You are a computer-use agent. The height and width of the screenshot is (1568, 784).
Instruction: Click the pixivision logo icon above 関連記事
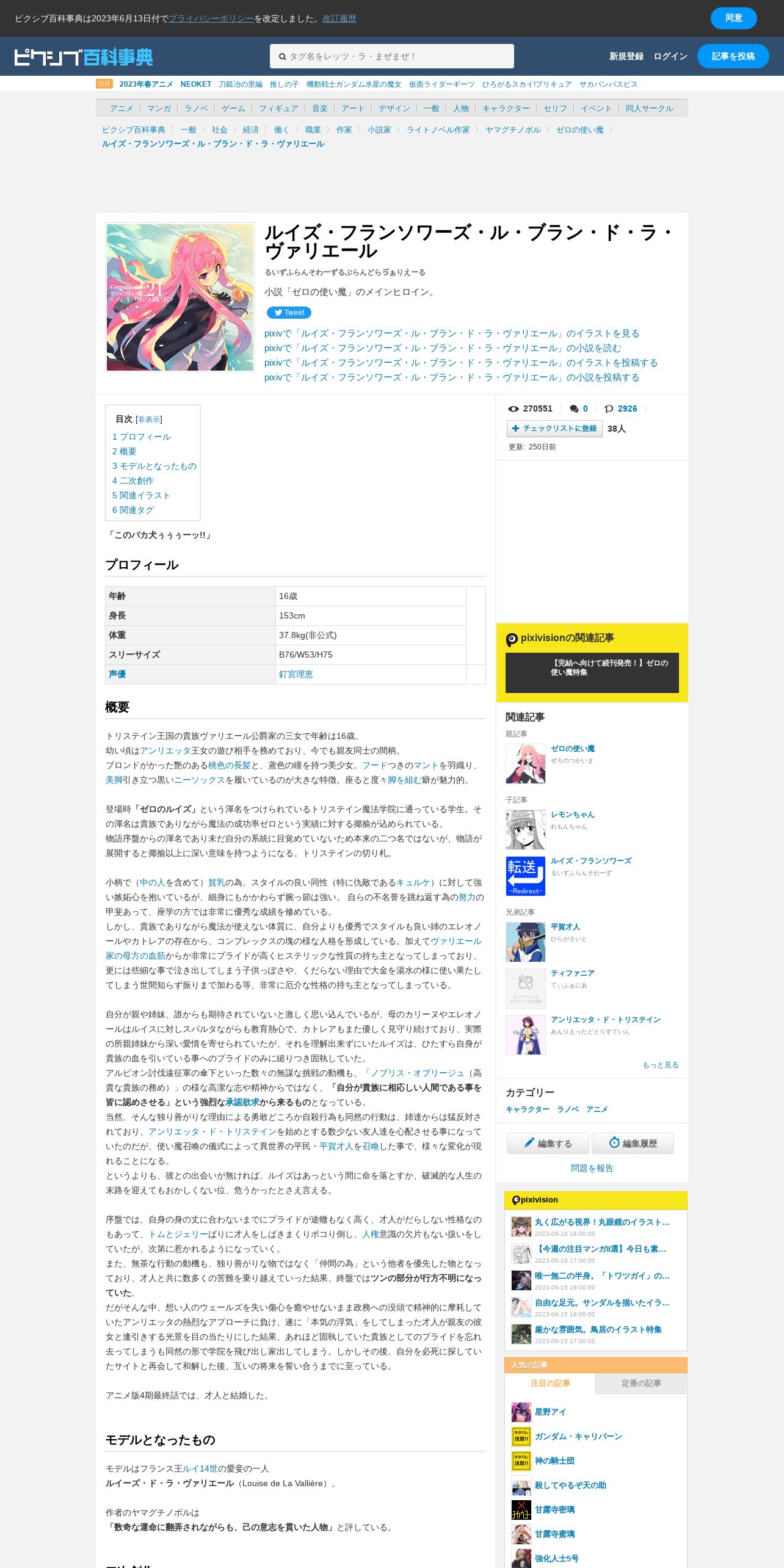[512, 639]
